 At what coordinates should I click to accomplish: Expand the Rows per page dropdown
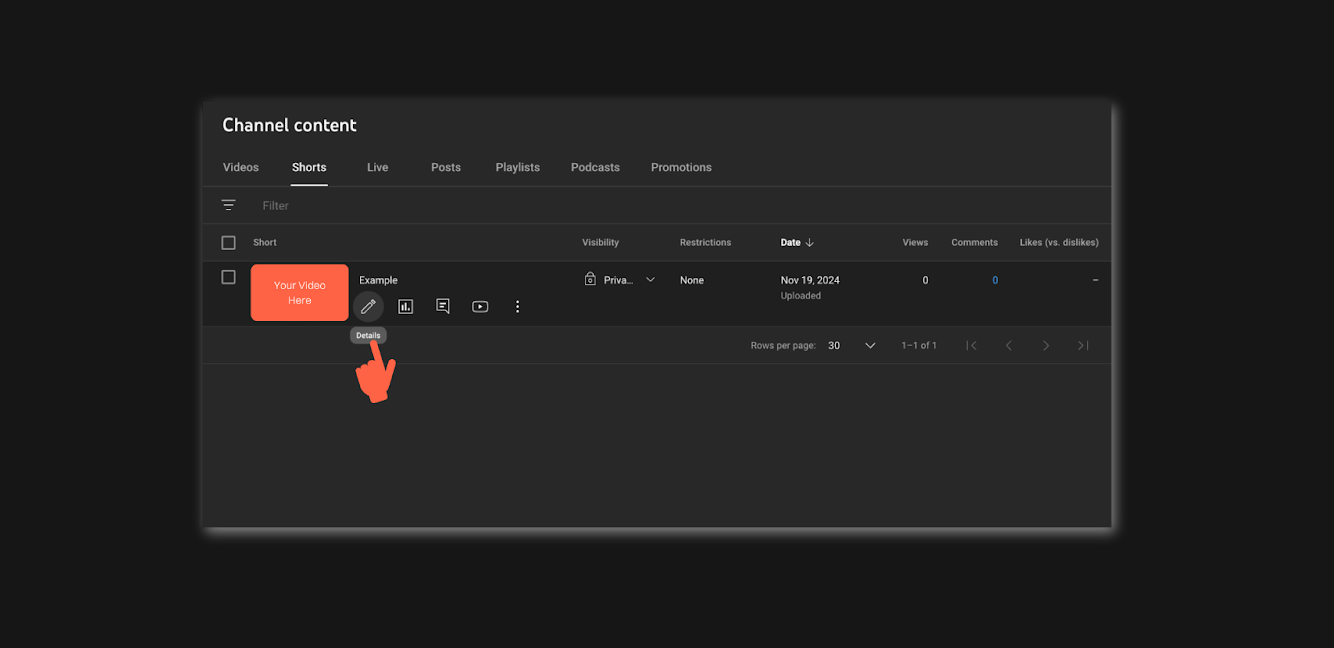[868, 344]
